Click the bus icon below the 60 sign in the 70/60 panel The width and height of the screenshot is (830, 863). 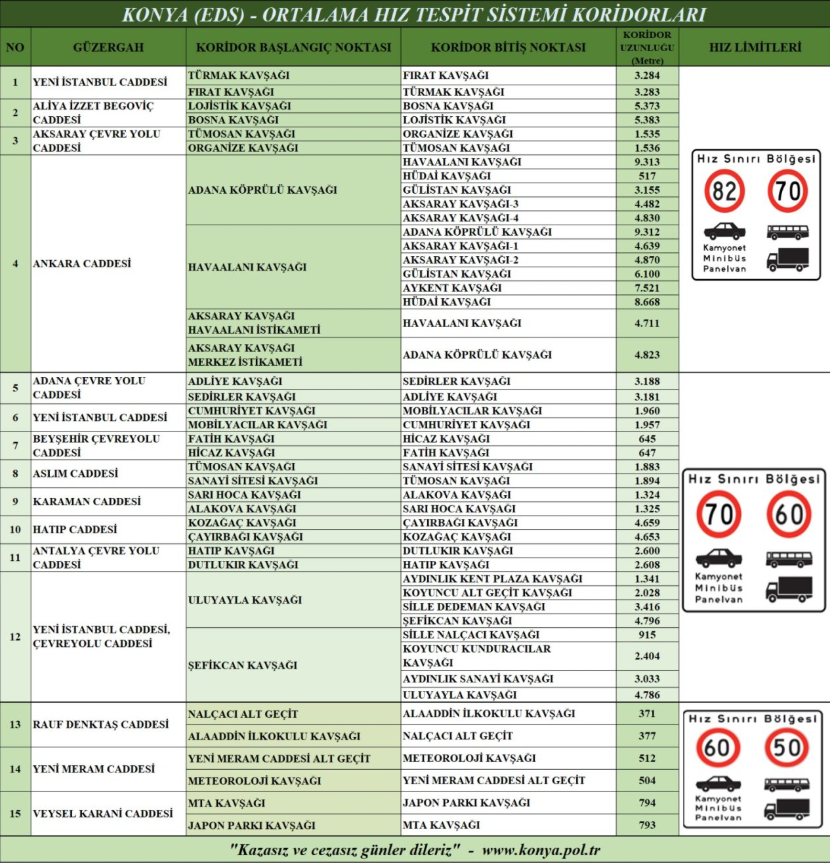coord(788,559)
